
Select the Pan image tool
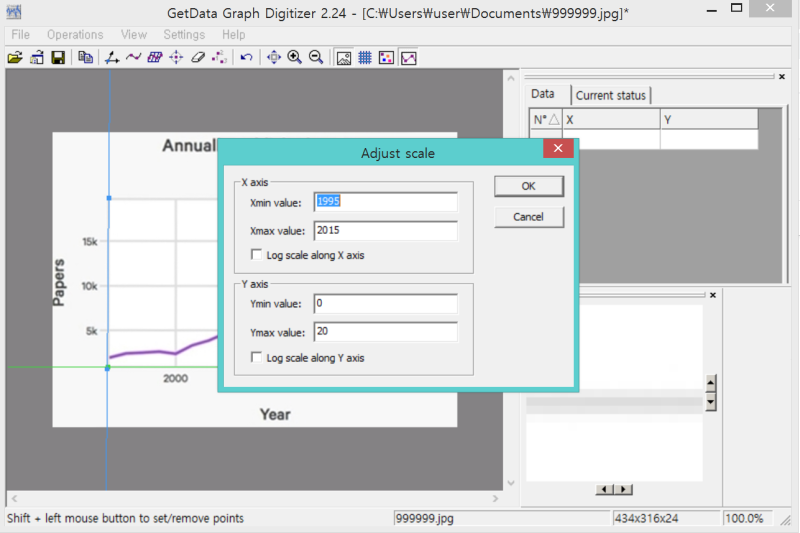click(x=274, y=58)
